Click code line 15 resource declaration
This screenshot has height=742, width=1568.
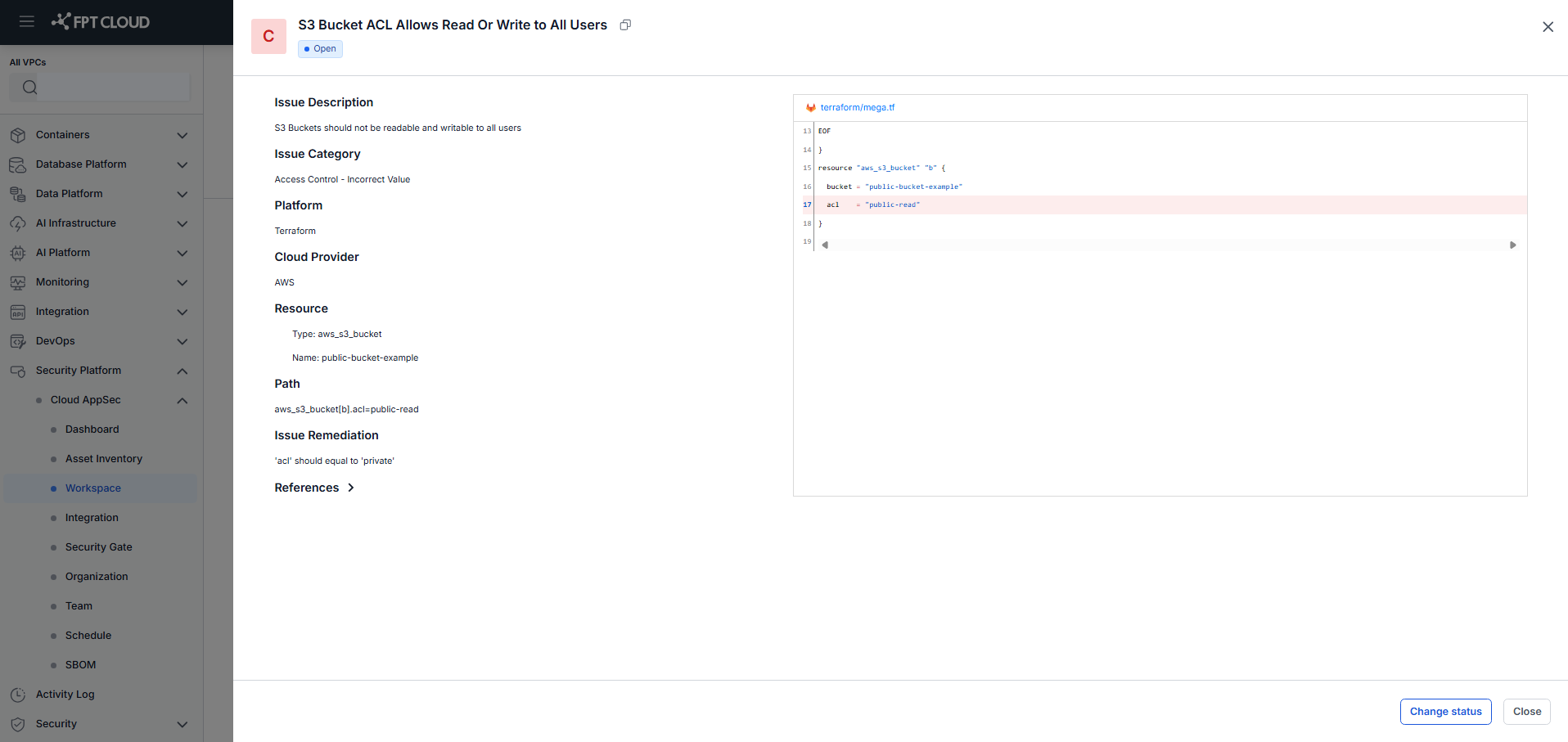[x=881, y=168]
